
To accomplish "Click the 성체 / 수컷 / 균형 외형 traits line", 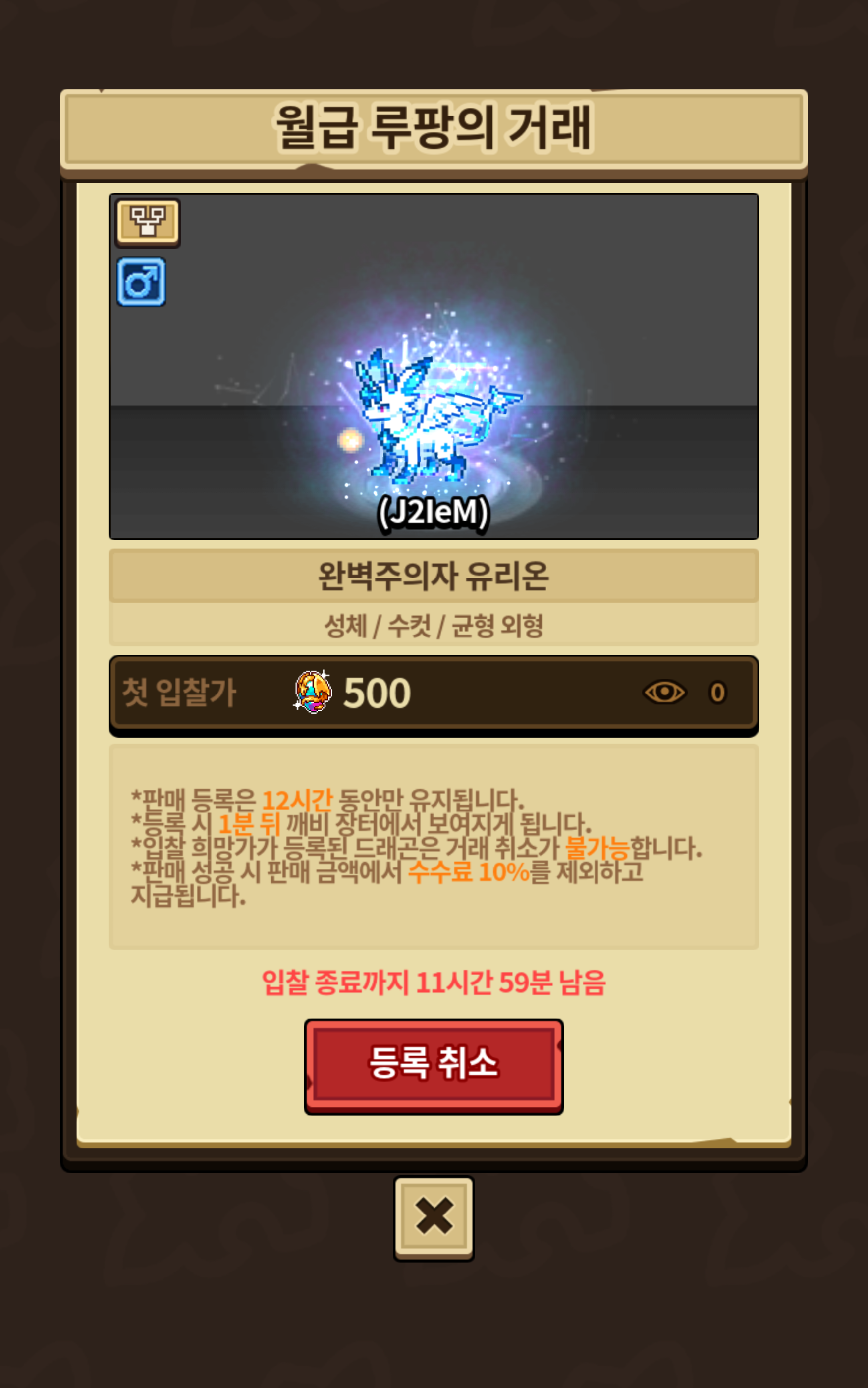I will (434, 626).
